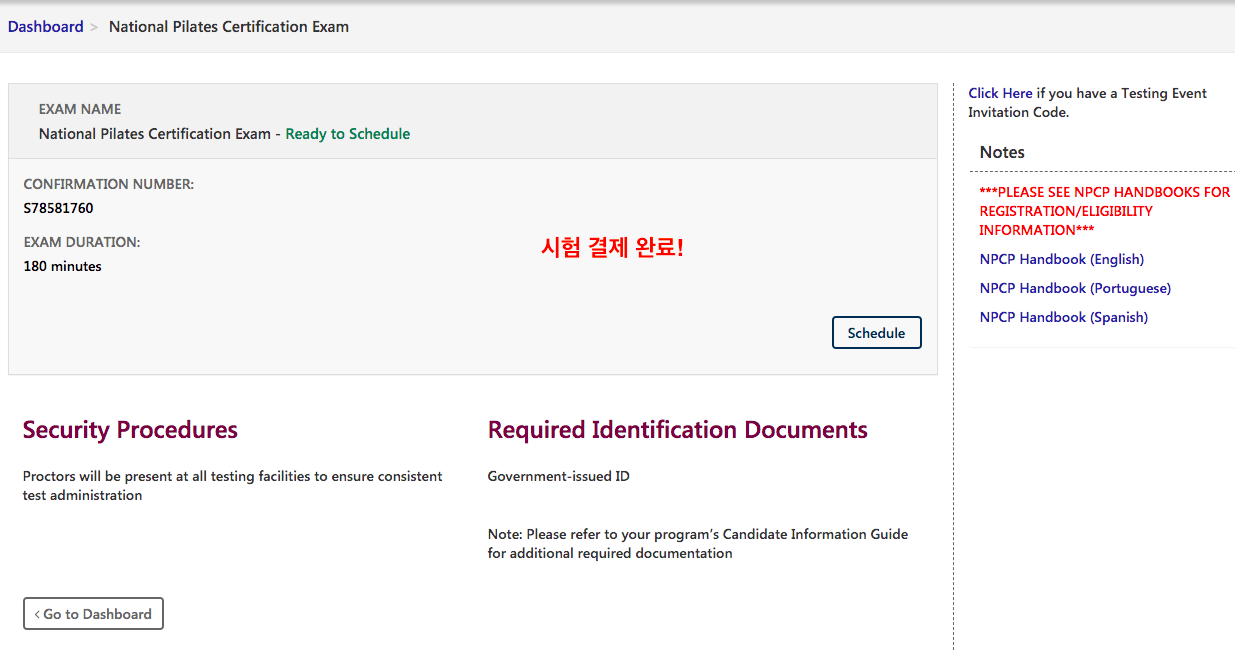
Task: Click the 180 minutes duration value
Action: pos(62,266)
